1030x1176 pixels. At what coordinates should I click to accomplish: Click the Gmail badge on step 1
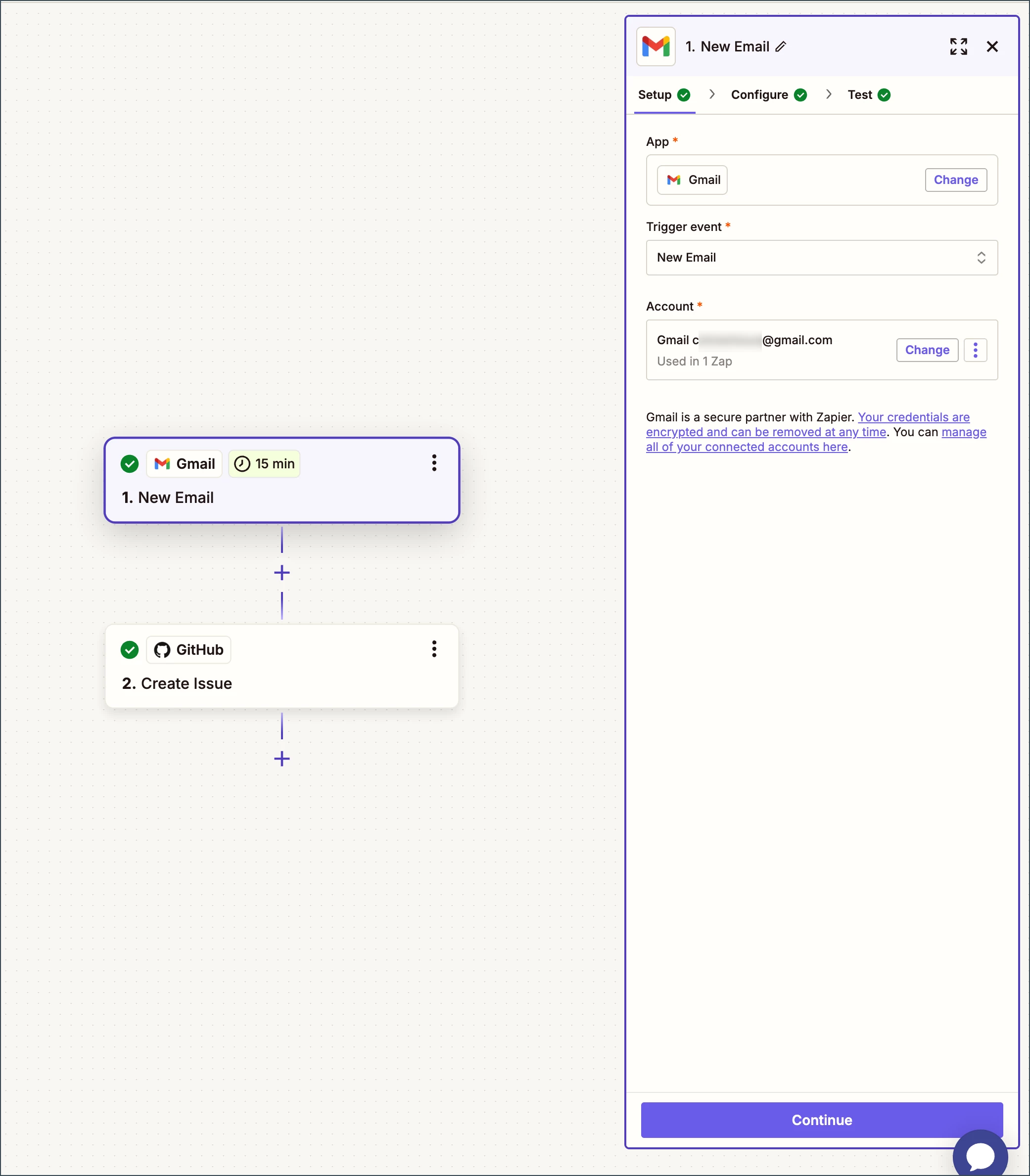(x=184, y=463)
